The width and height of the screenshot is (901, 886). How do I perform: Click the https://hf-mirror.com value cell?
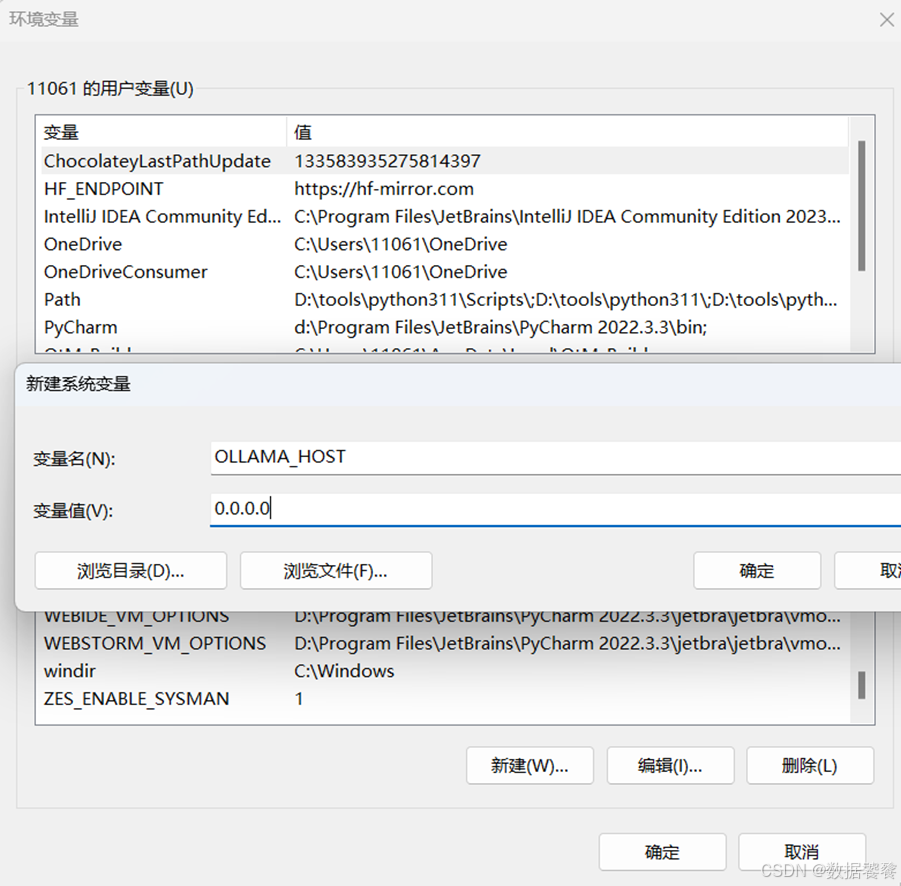(384, 188)
